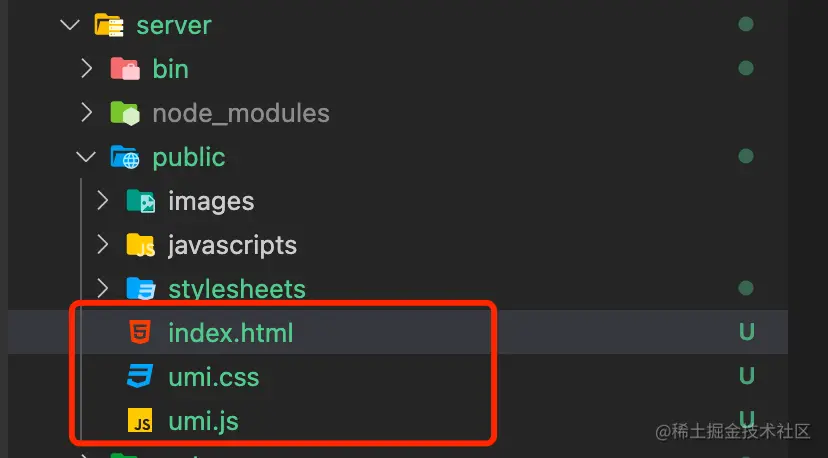Open the index.html file
This screenshot has height=458, width=828.
231,333
